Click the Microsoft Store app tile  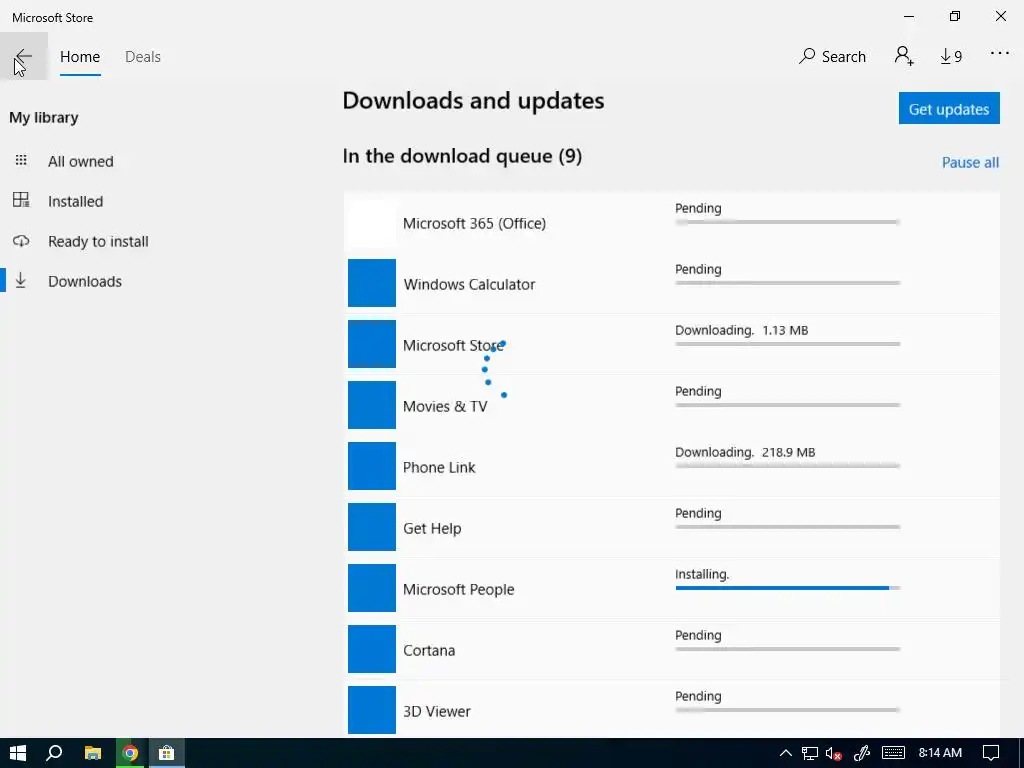coord(372,344)
